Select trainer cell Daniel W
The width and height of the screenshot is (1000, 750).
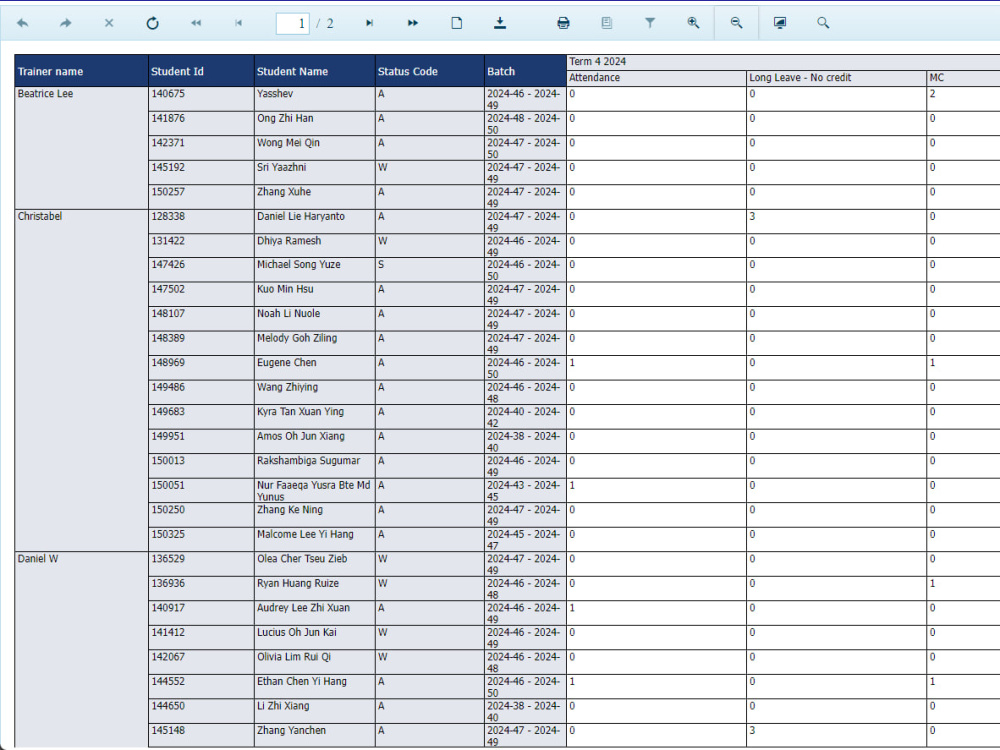pos(81,650)
